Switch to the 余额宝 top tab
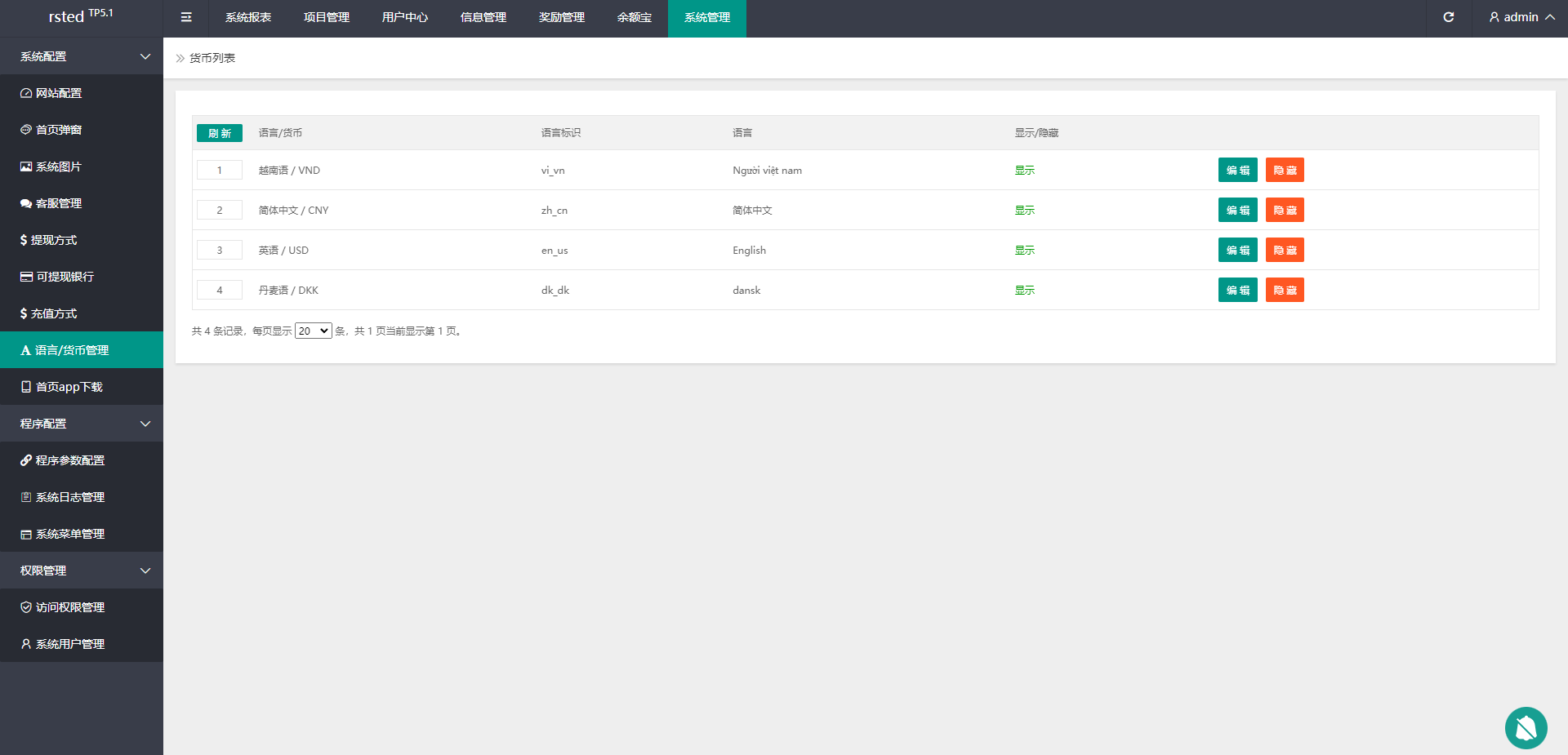The width and height of the screenshot is (1568, 755). 634,17
